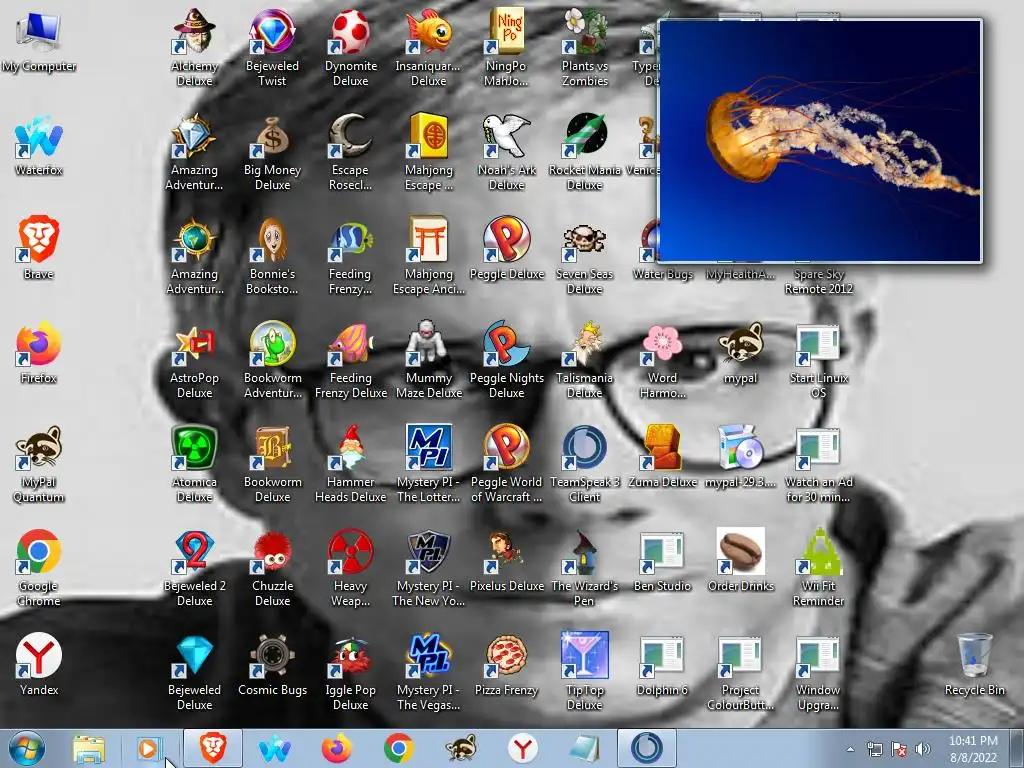
Task: Select the Google Chrome desktop shortcut
Action: click(x=39, y=568)
